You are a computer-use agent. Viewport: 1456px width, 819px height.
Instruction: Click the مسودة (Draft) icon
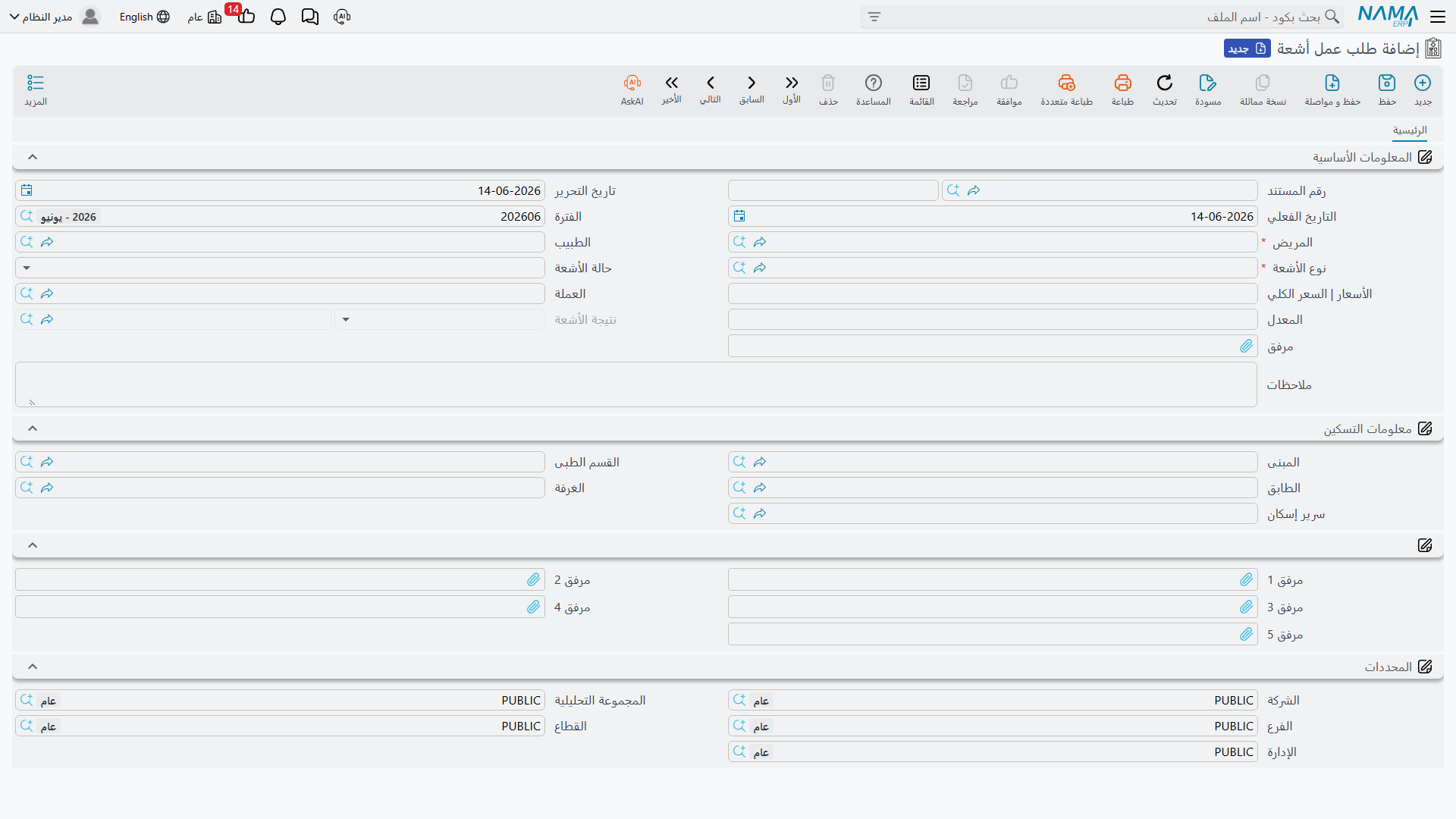point(1208,83)
